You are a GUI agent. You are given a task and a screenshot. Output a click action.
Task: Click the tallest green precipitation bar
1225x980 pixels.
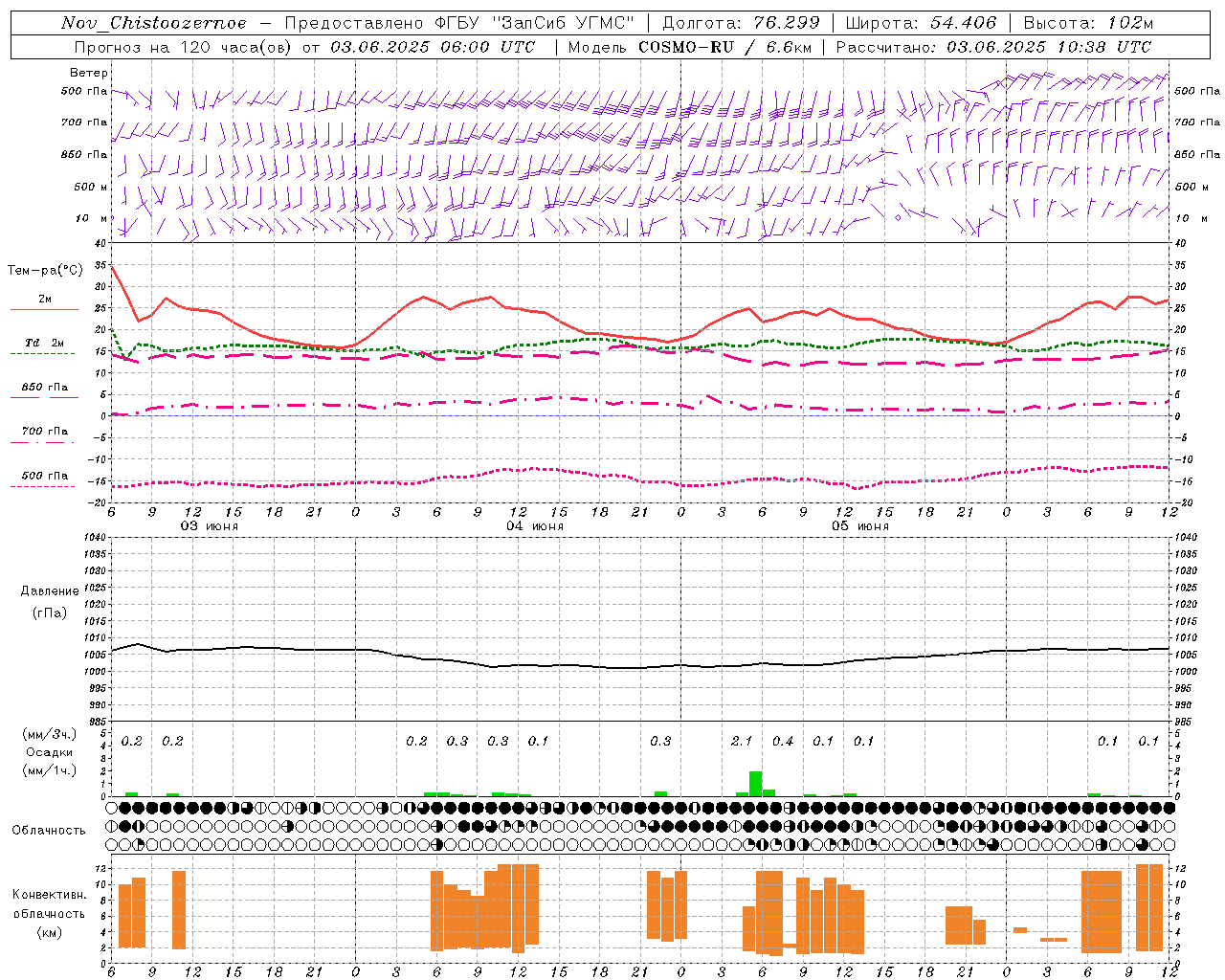(x=755, y=783)
